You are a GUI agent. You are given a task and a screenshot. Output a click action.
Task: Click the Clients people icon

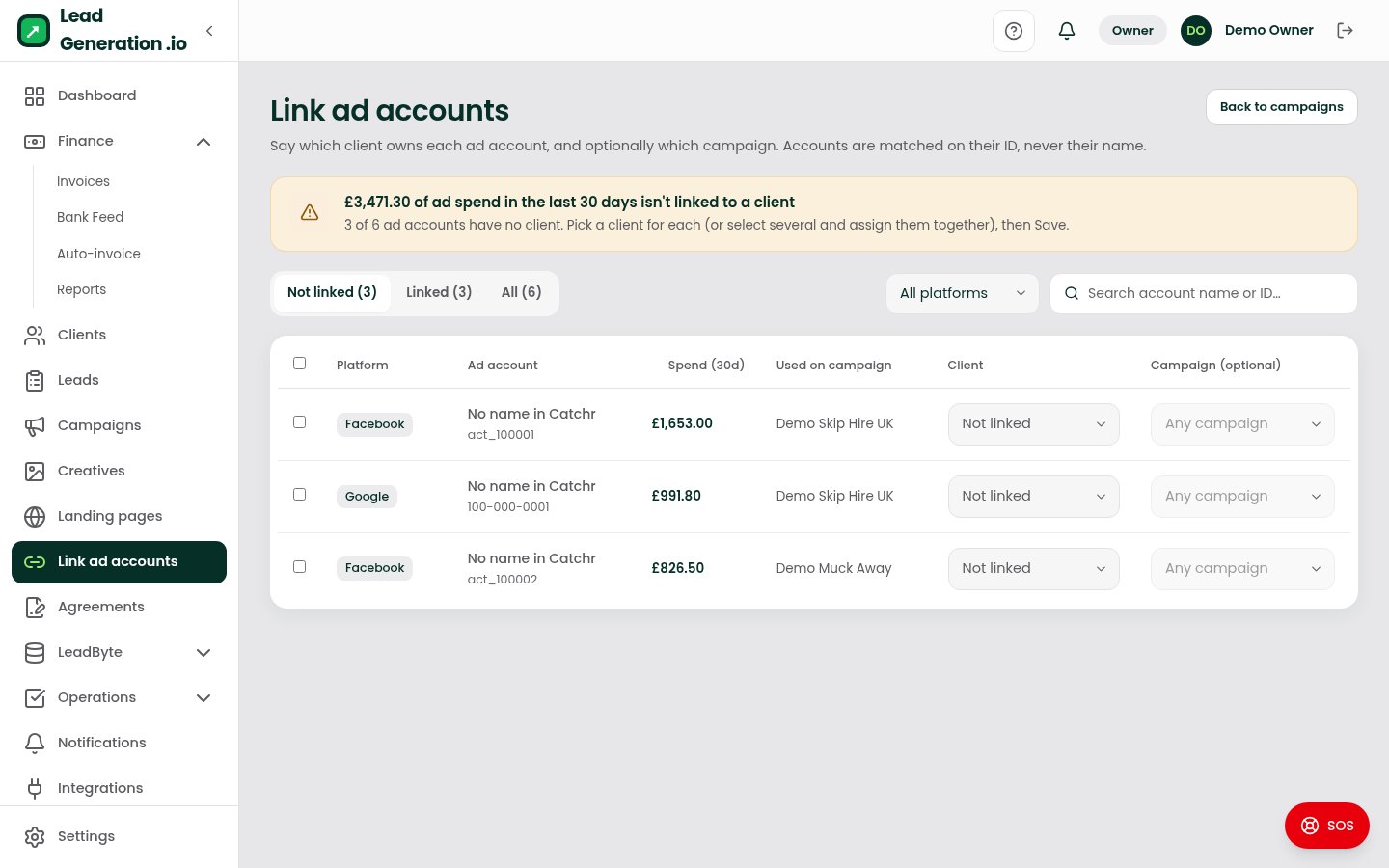click(35, 335)
